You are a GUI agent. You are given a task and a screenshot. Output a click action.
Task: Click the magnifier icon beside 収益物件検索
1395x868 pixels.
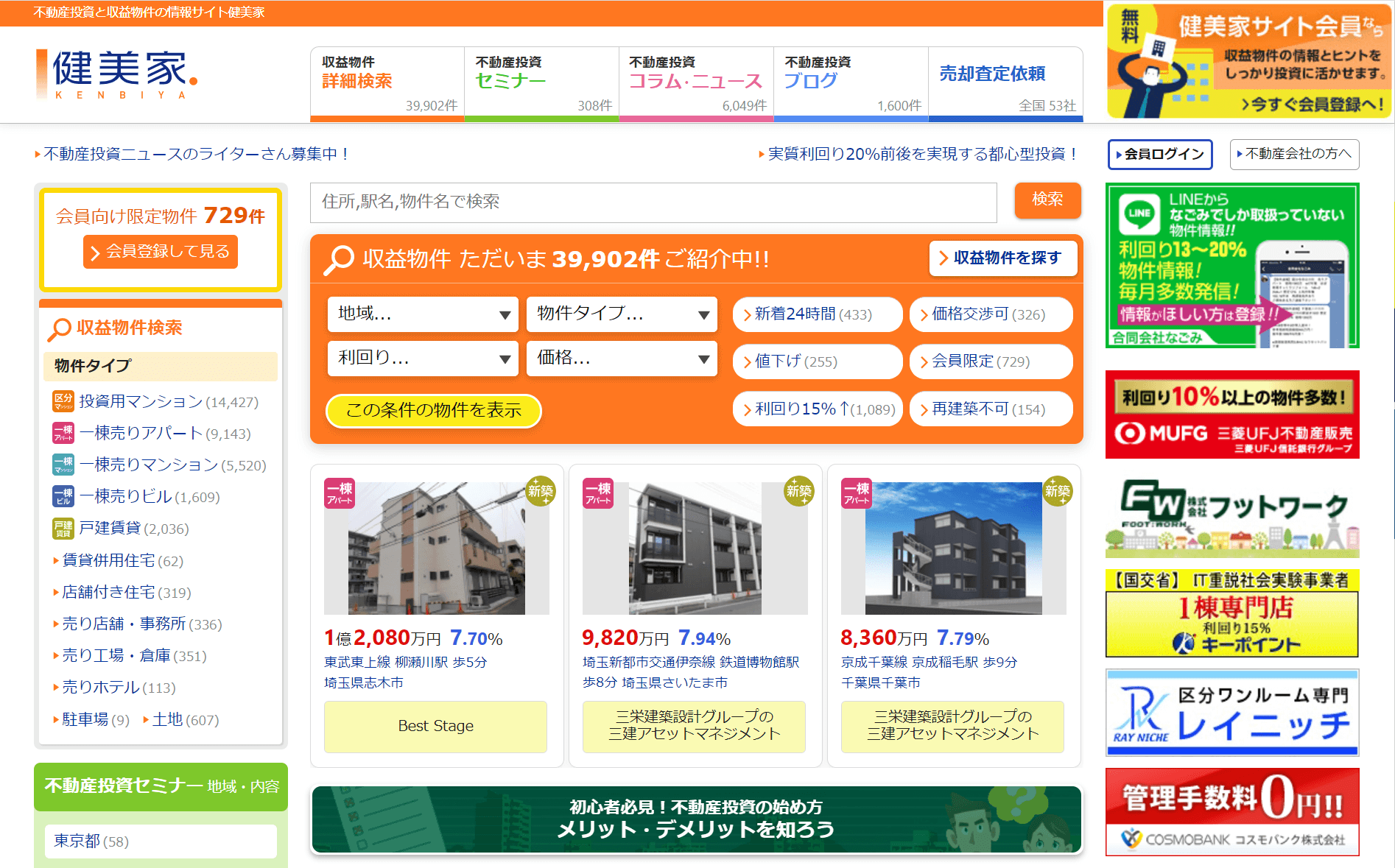pyautogui.click(x=59, y=329)
